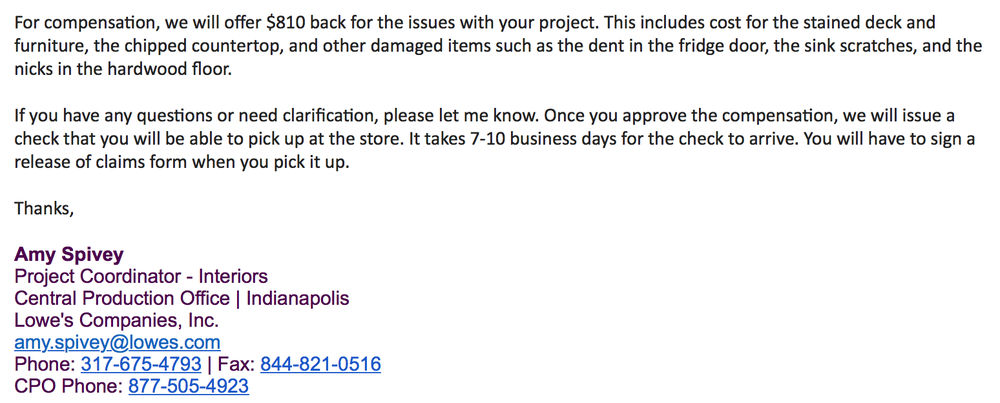
Task: Click the "Thanks," closing line
Action: pos(44,208)
